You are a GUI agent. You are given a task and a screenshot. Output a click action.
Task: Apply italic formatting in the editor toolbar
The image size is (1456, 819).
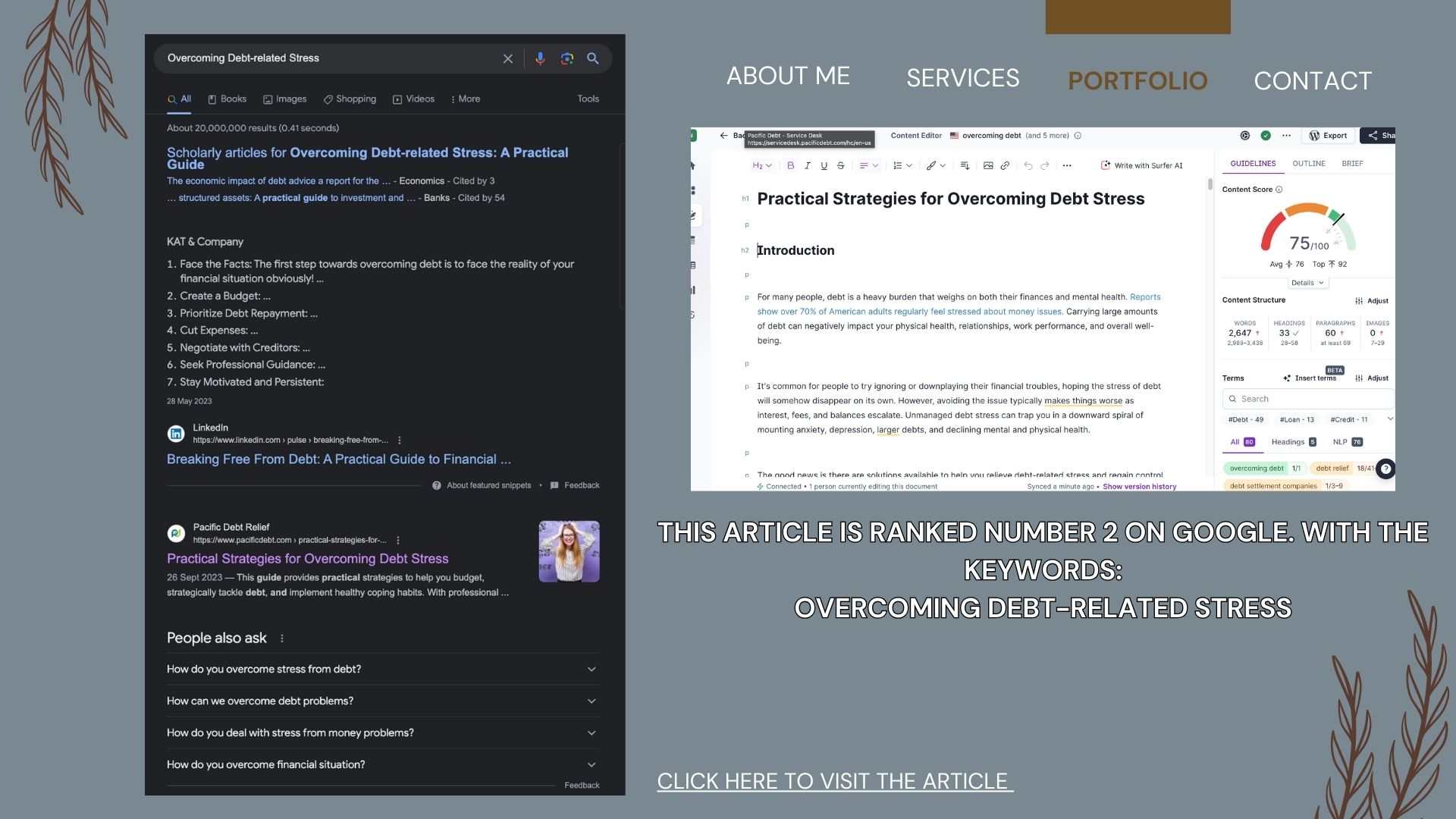click(x=808, y=165)
